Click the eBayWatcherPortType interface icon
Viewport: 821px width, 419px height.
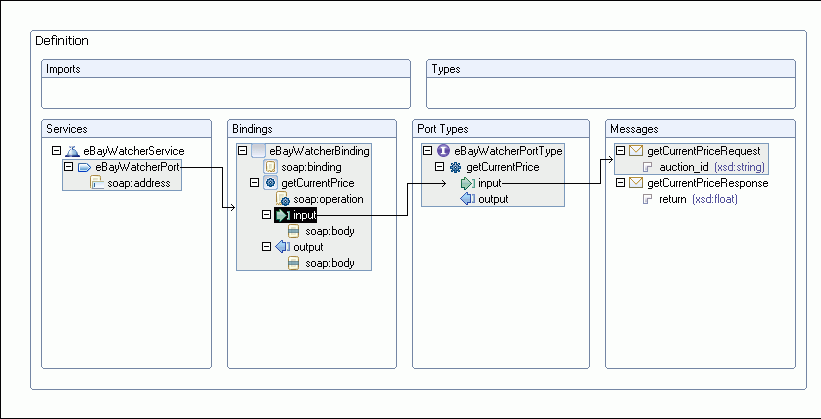click(443, 151)
